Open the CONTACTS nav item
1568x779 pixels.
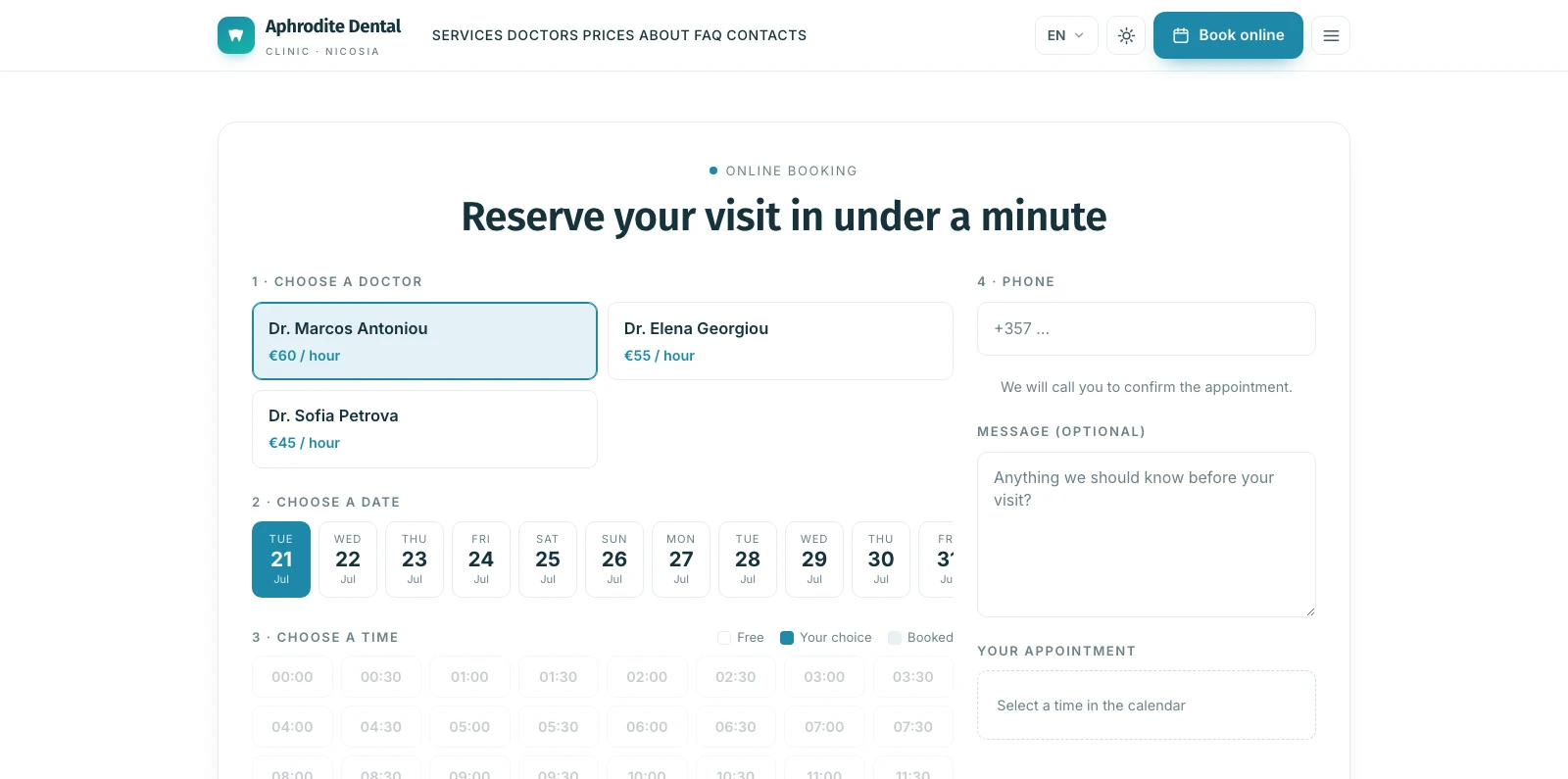[766, 35]
